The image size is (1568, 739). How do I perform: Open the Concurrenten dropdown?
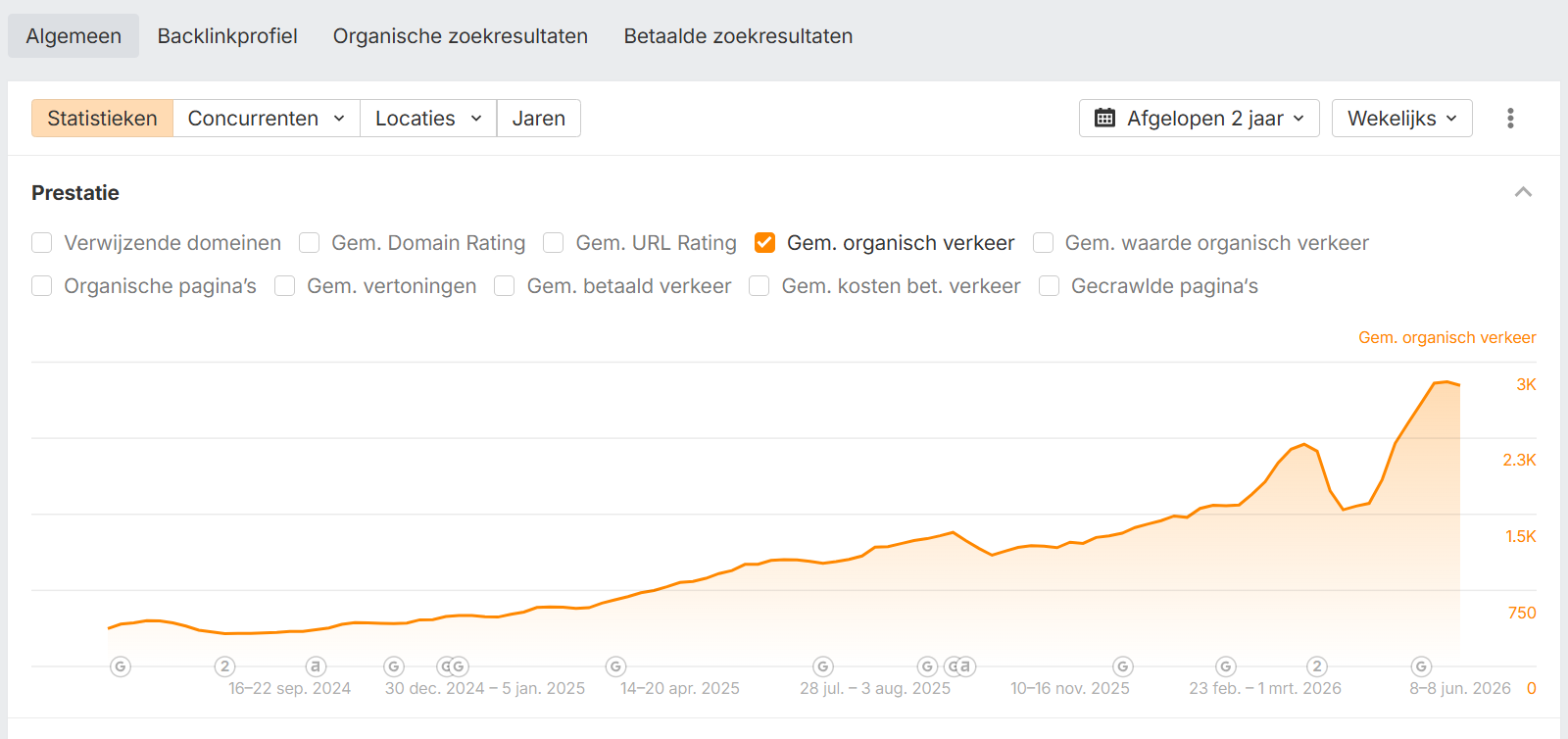tap(267, 119)
